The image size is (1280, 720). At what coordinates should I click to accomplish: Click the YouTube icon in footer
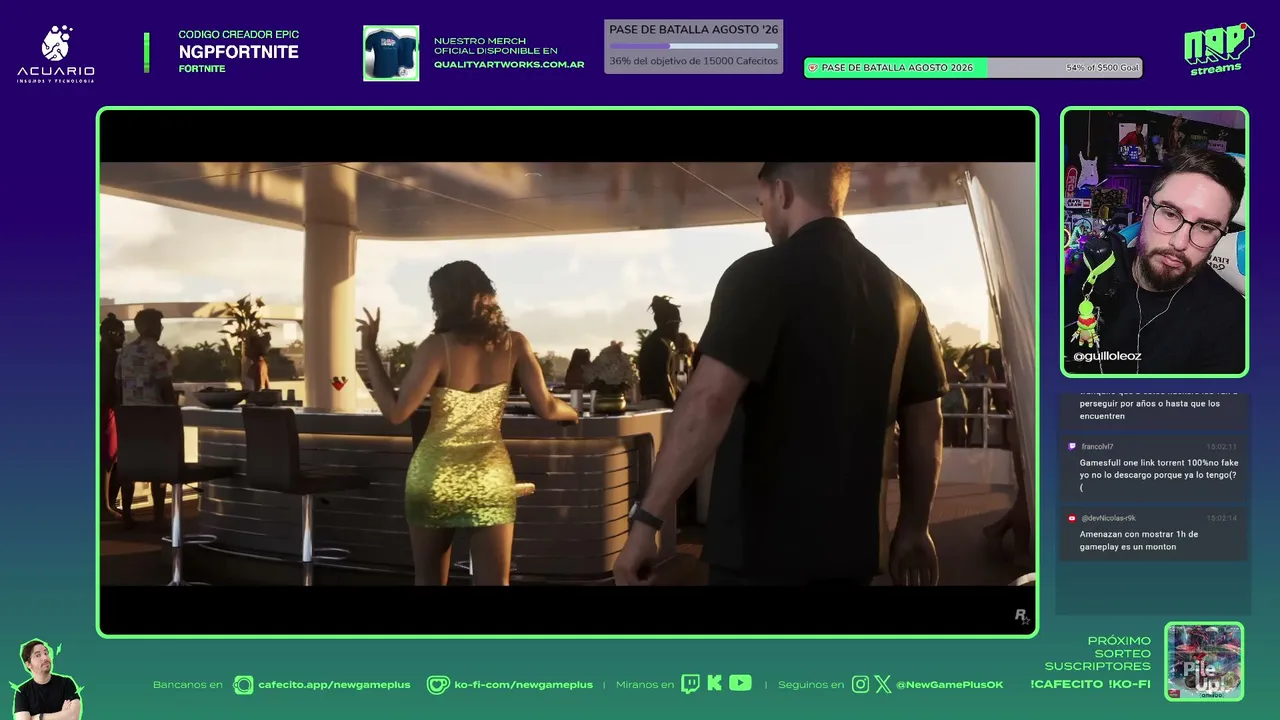click(740, 683)
